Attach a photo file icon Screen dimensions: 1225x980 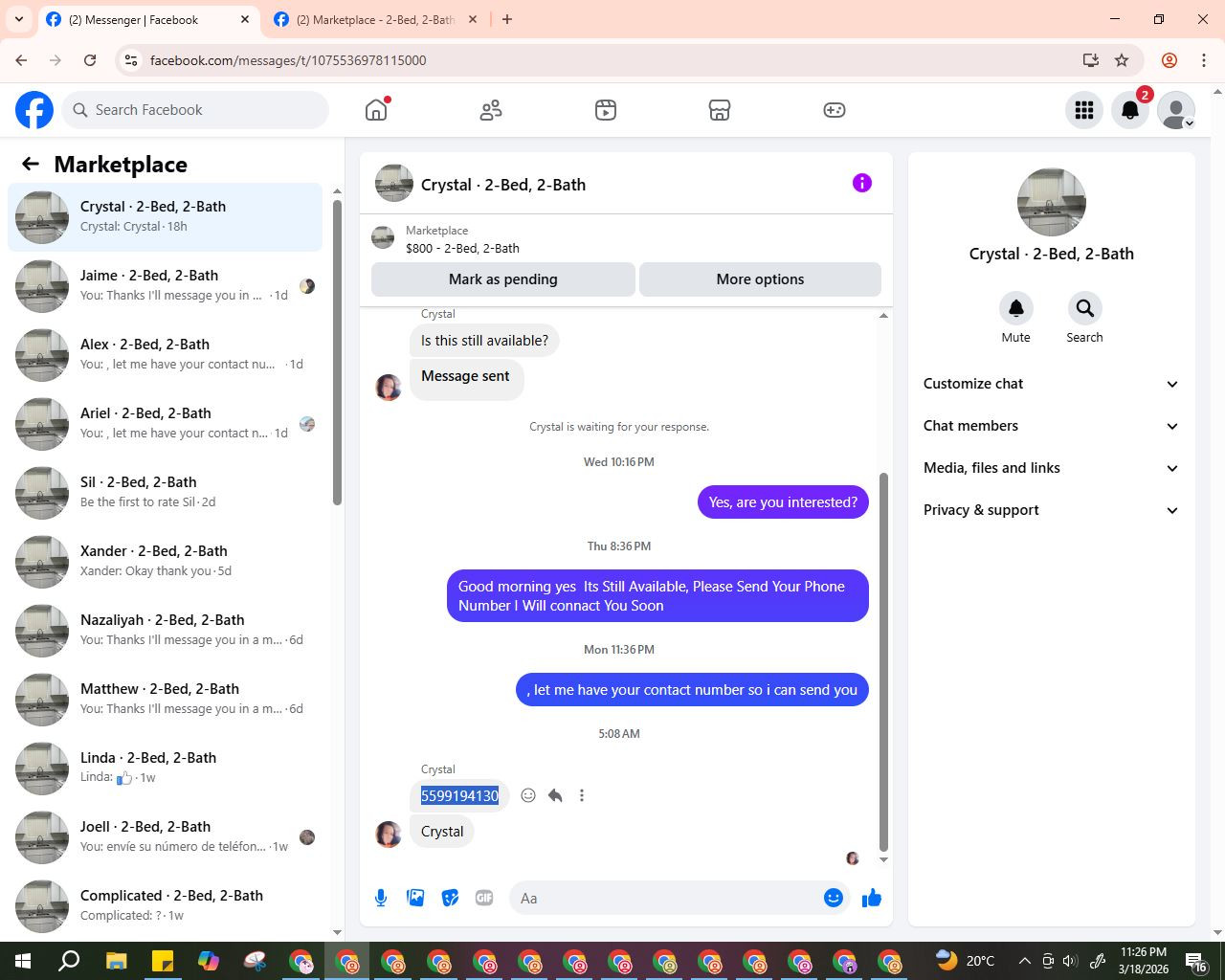(x=415, y=898)
